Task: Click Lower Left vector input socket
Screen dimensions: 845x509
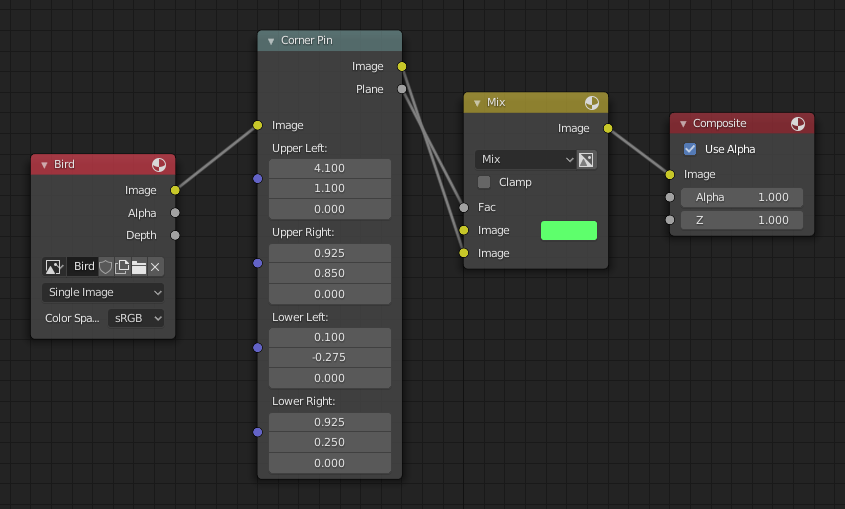Action: pyautogui.click(x=258, y=347)
